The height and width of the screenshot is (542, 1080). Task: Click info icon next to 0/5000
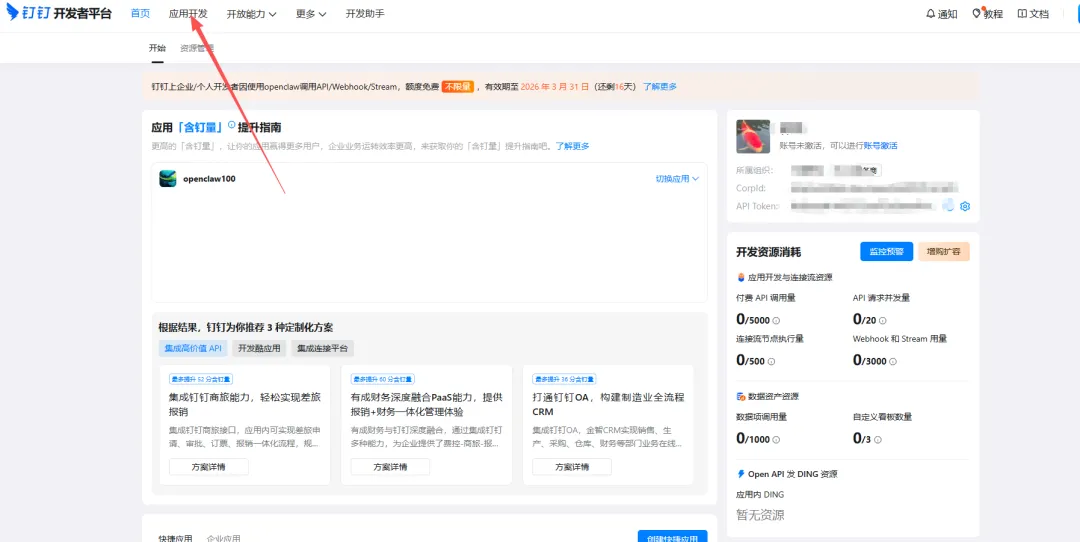[x=776, y=321]
